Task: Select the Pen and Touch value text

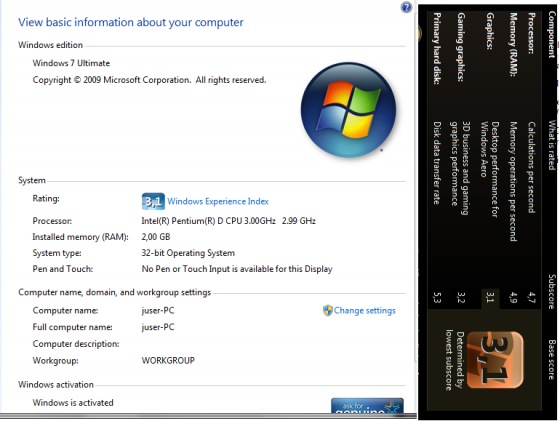Action: click(x=237, y=269)
